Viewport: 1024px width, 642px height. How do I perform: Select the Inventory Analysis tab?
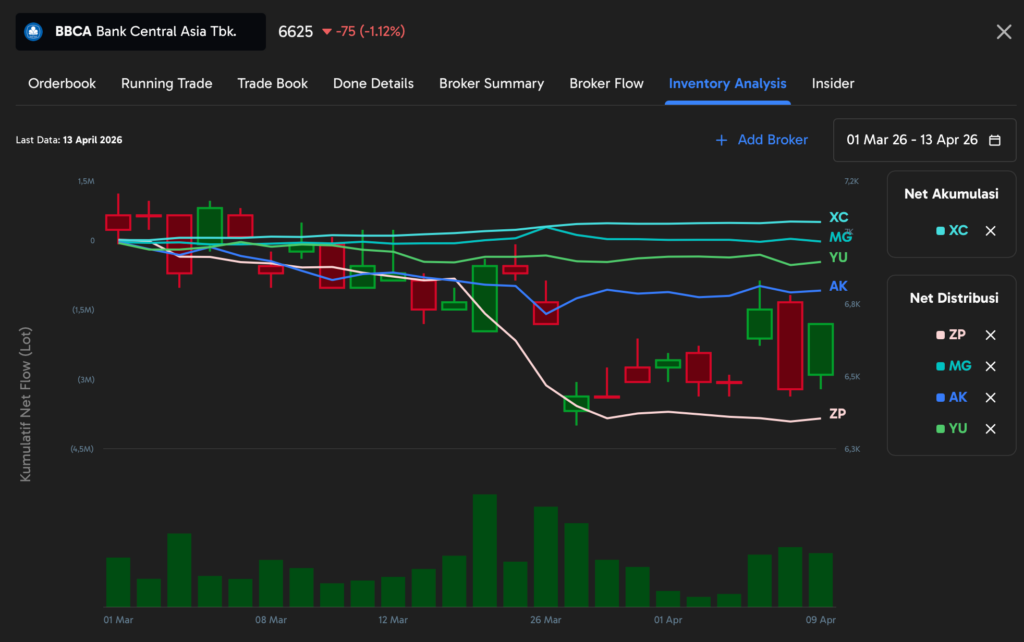(x=728, y=84)
